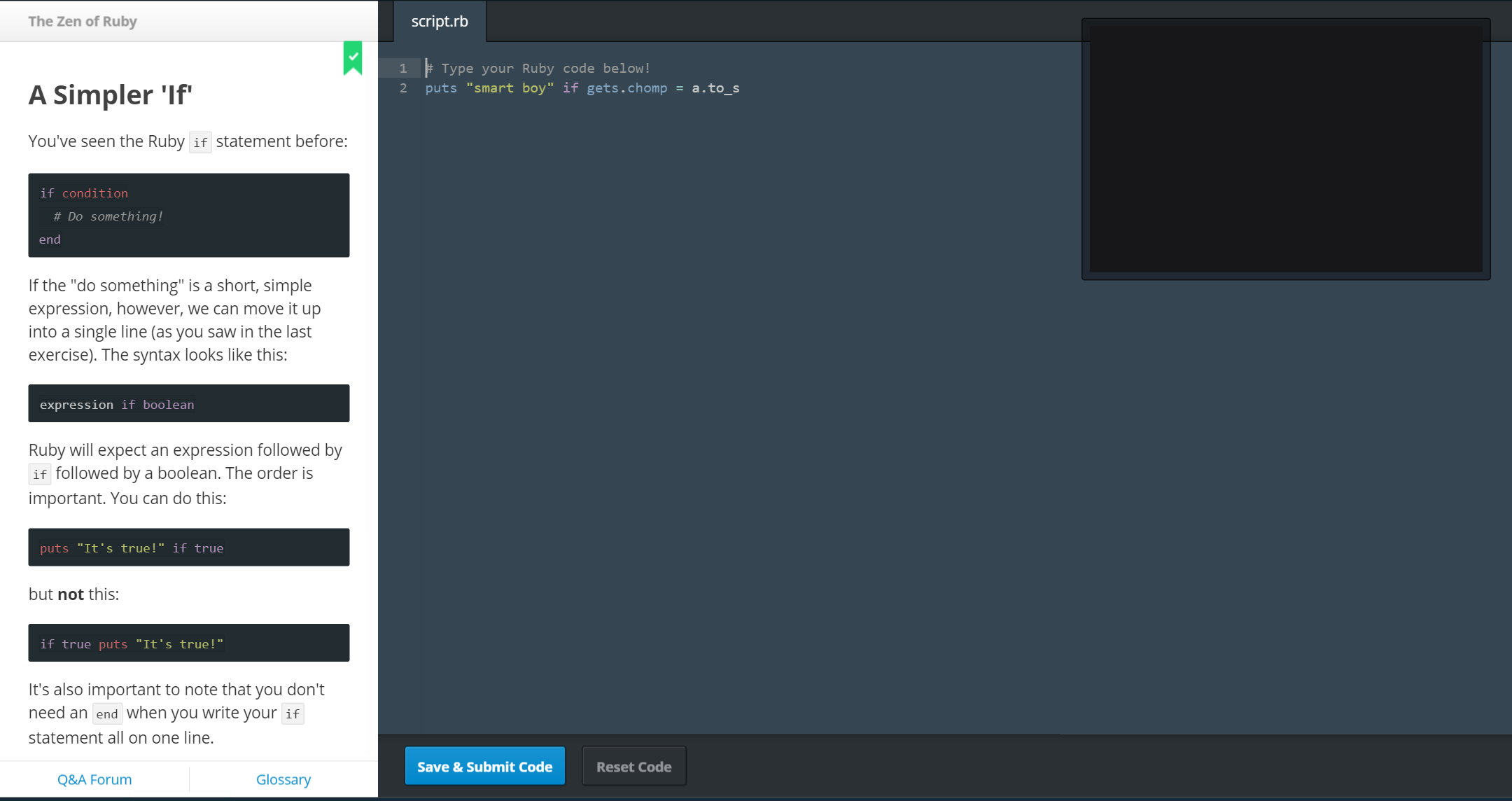
Task: Click the 'A Simpler If' heading
Action: click(x=111, y=95)
